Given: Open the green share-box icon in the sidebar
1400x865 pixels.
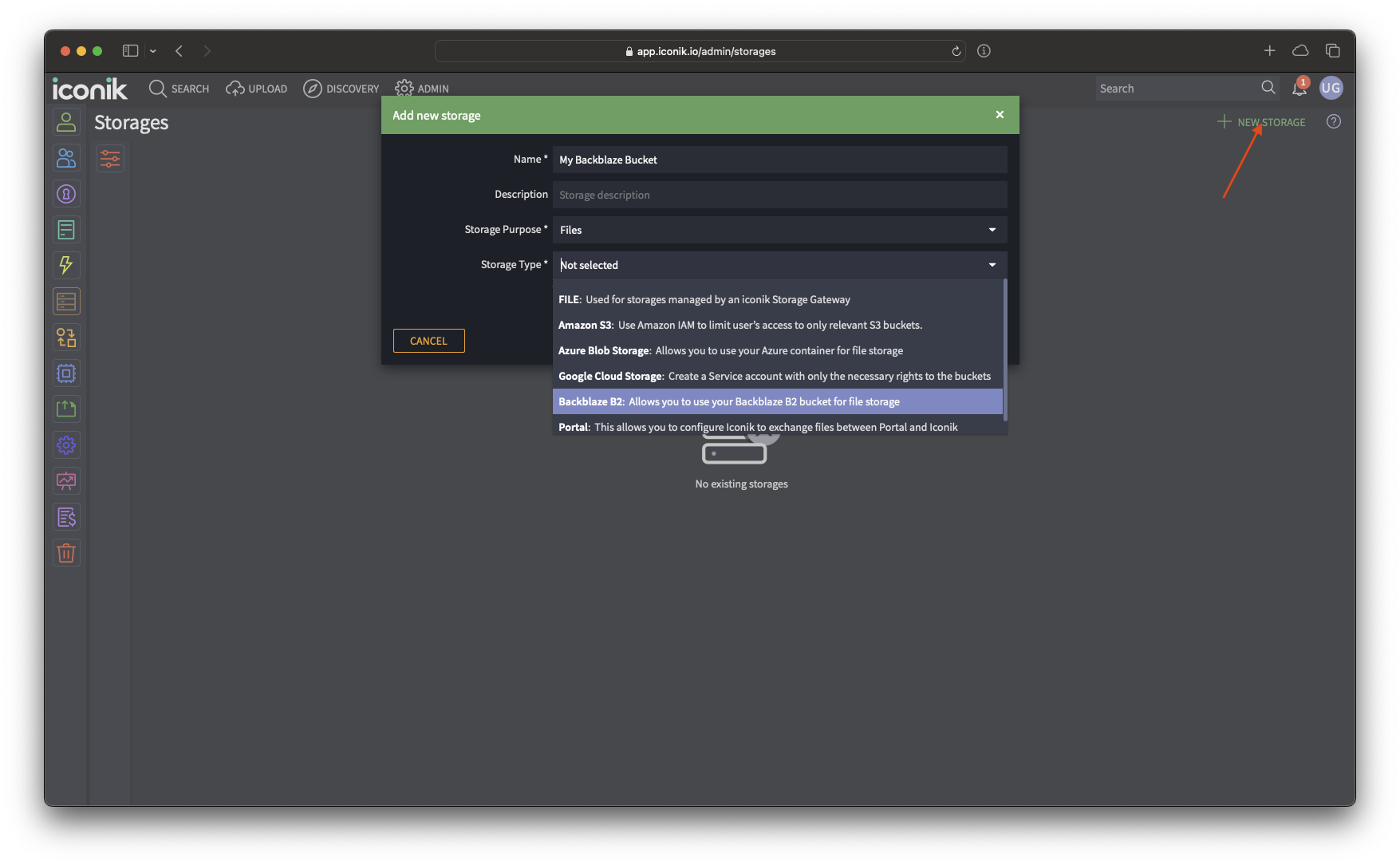Looking at the screenshot, I should [66, 409].
